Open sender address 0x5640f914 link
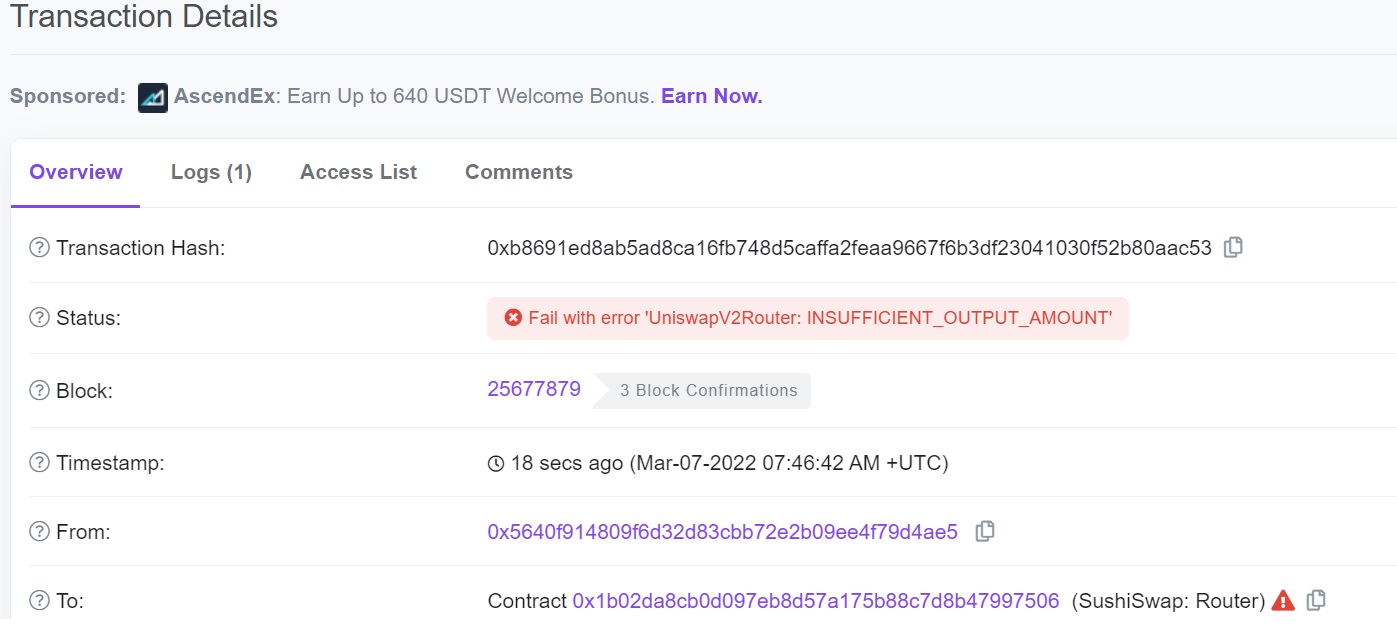 [722, 532]
